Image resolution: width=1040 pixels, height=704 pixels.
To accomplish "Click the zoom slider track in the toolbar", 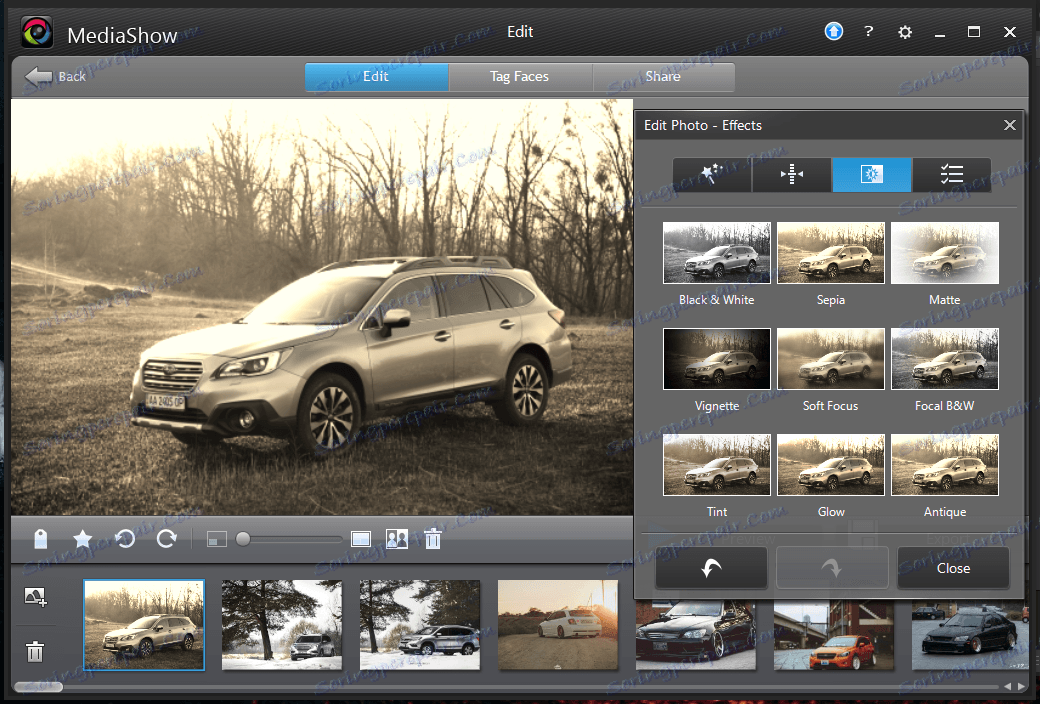I will click(x=292, y=539).
